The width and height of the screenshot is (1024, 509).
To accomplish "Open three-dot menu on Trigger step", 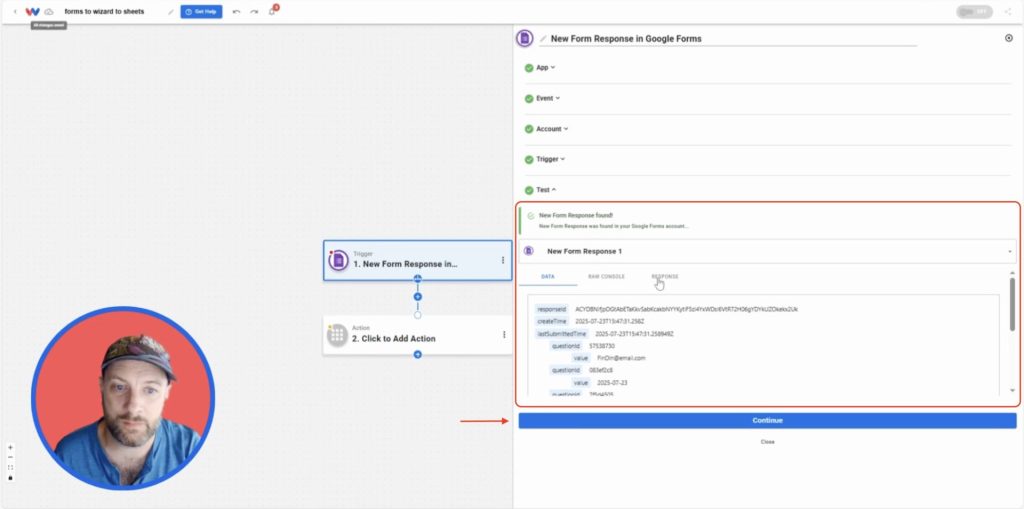I will pos(503,260).
